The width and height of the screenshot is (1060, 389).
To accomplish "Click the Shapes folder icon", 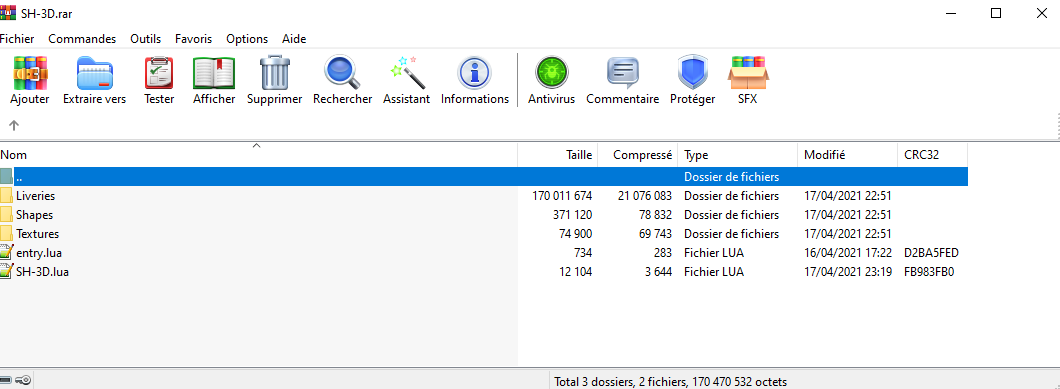I will coord(7,214).
